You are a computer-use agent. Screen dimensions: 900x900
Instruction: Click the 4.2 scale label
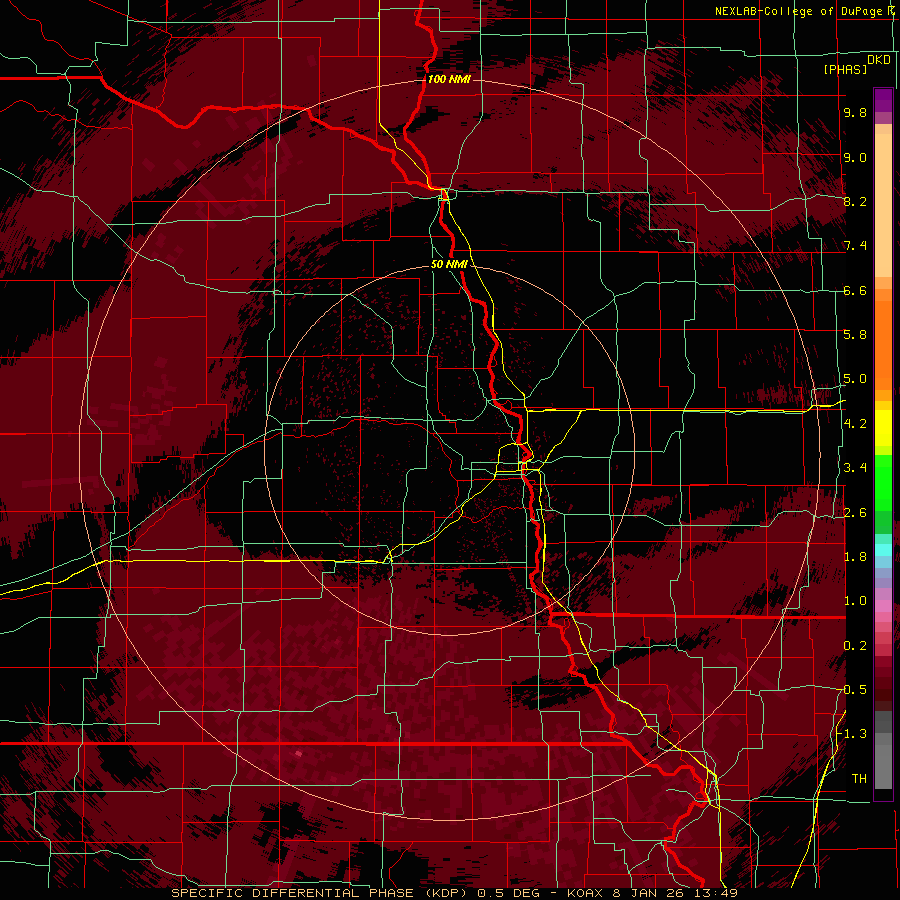[855, 424]
